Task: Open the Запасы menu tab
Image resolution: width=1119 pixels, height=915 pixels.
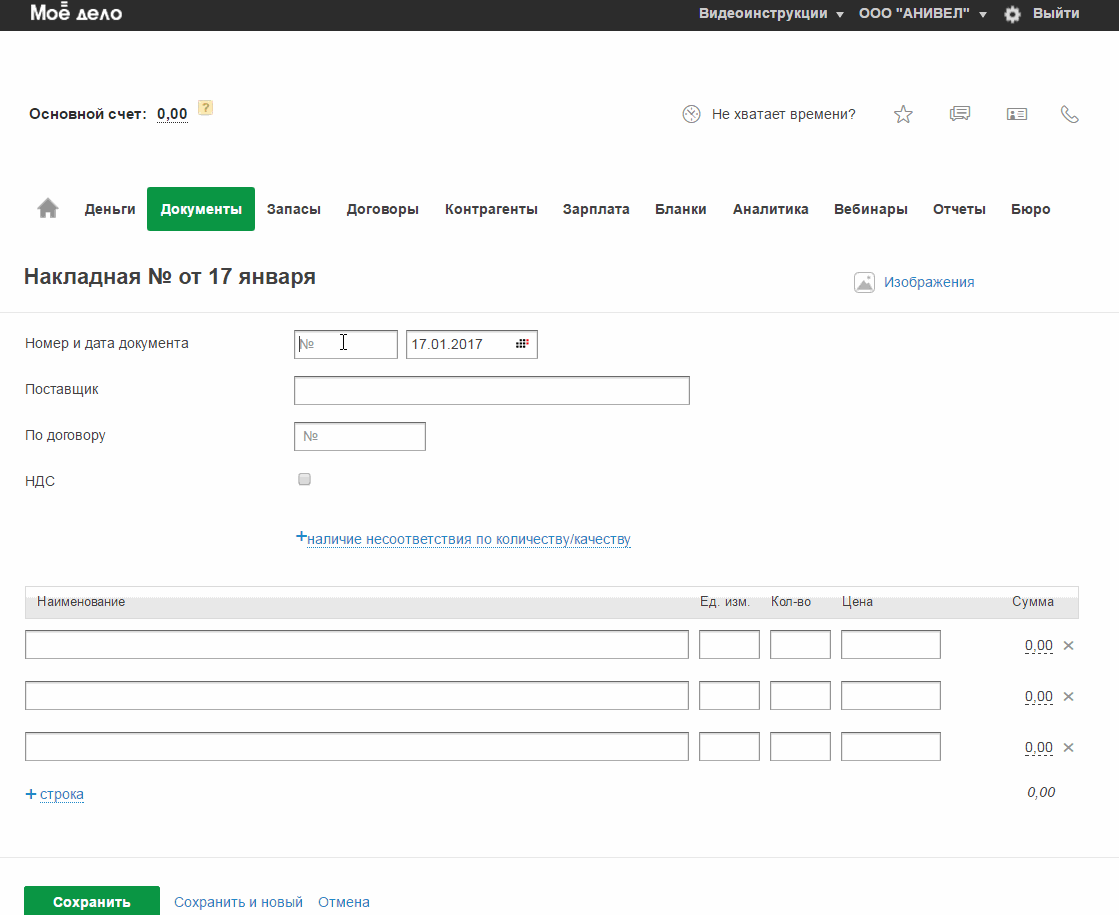Action: click(294, 209)
